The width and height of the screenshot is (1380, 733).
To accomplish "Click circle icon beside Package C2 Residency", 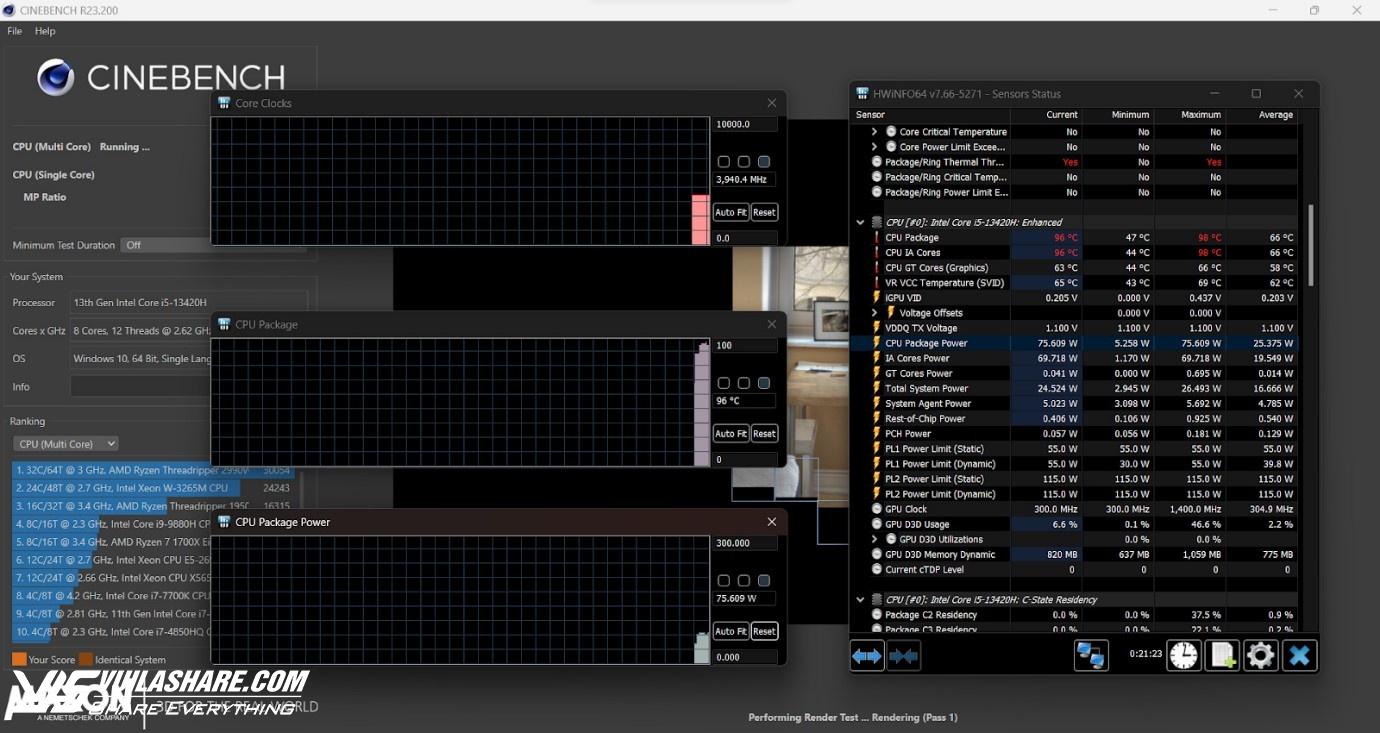I will (x=877, y=615).
